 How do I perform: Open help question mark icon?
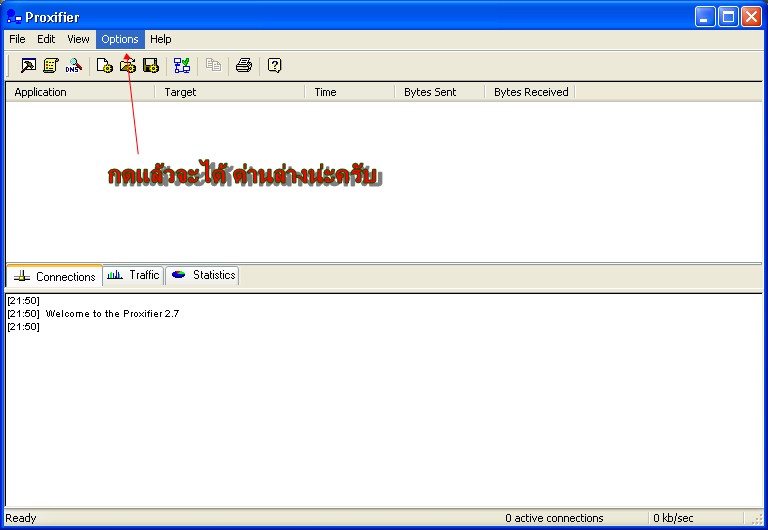pos(275,65)
